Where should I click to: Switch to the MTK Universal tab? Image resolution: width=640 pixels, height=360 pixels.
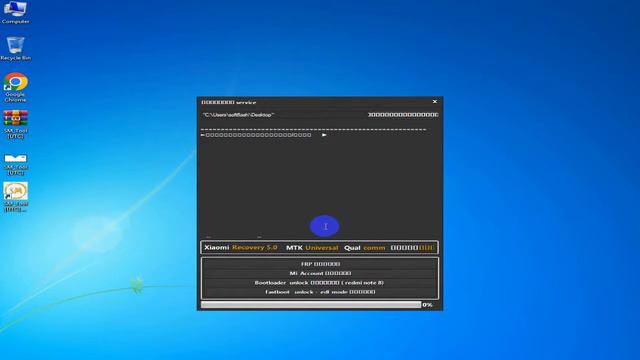pyautogui.click(x=312, y=248)
